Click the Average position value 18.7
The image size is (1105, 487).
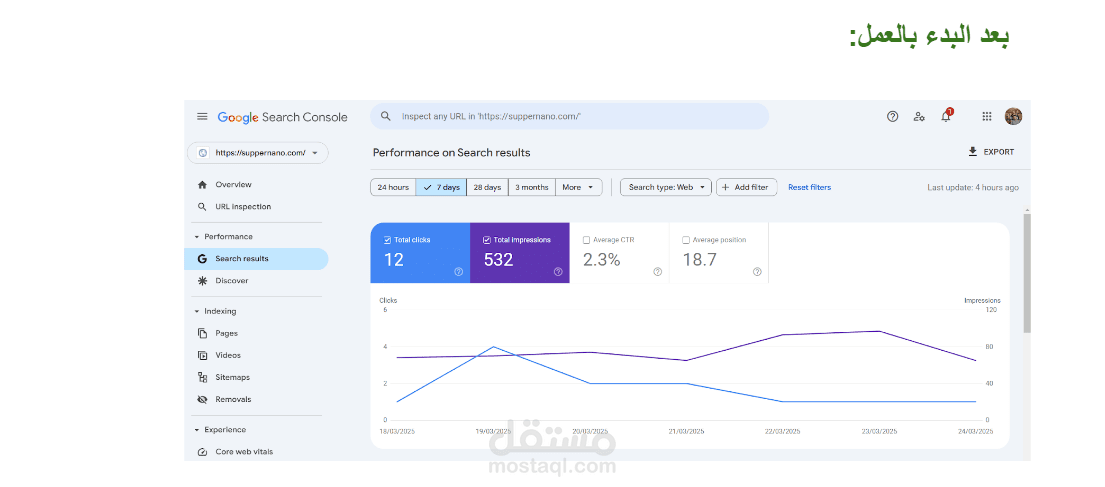[x=700, y=259]
